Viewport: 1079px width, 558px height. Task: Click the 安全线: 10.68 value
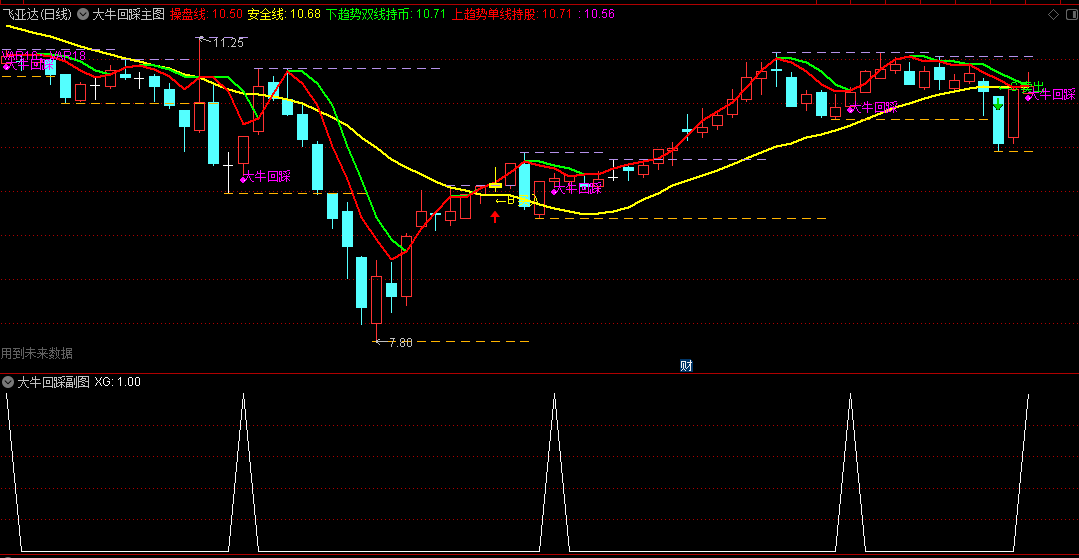pos(283,14)
